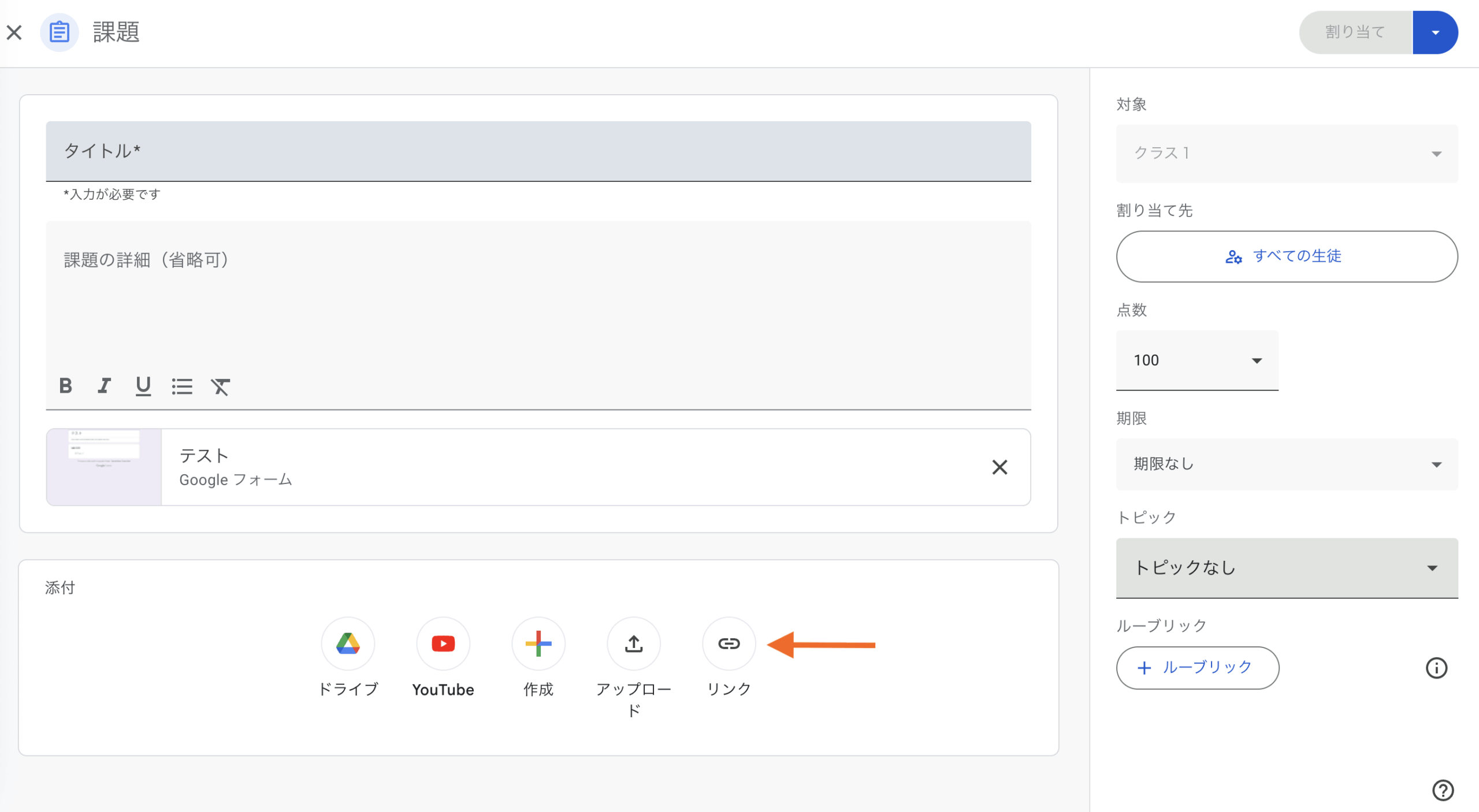1479x812 pixels.
Task: Open the 100 points dropdown
Action: tap(1197, 360)
